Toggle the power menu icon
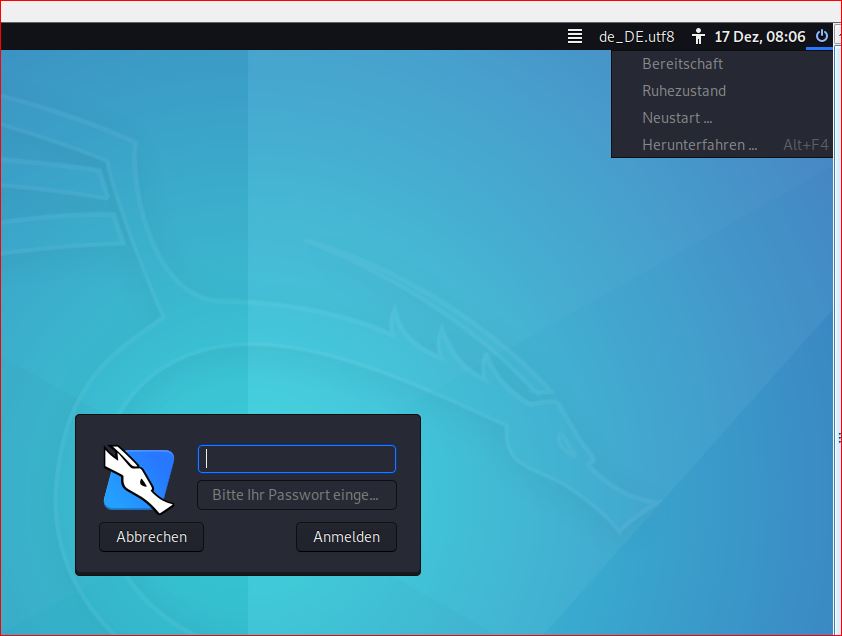 821,36
